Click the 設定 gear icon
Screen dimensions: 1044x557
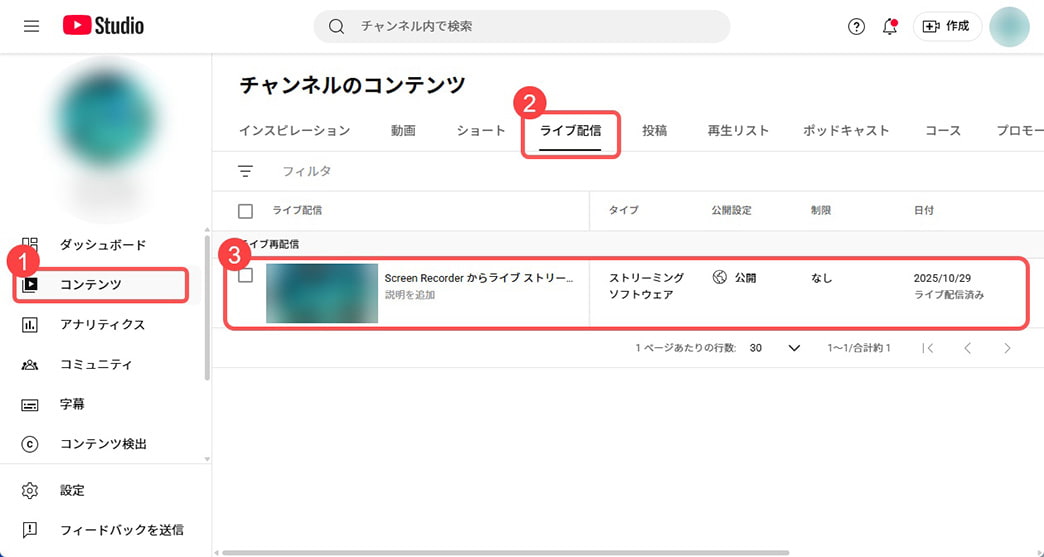click(30, 490)
